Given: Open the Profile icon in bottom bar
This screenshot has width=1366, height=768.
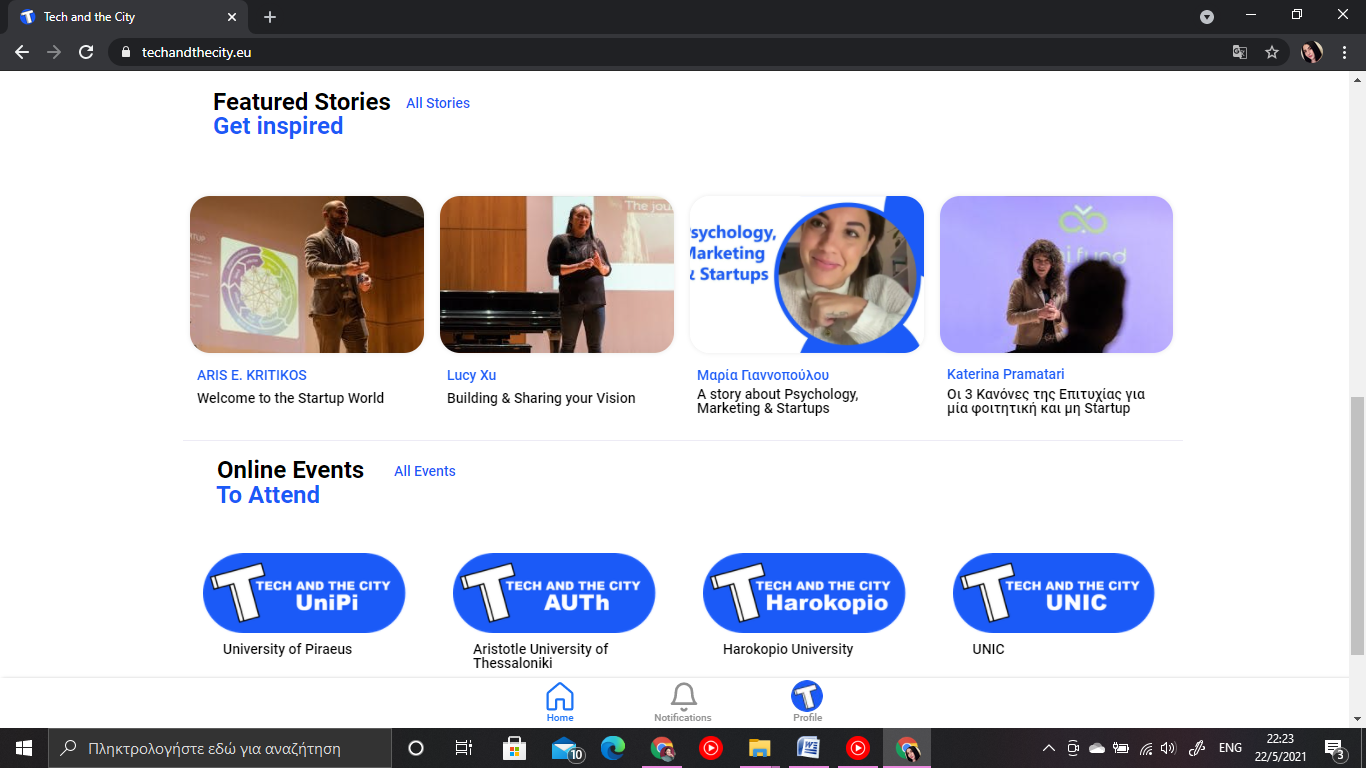Looking at the screenshot, I should pyautogui.click(x=807, y=698).
